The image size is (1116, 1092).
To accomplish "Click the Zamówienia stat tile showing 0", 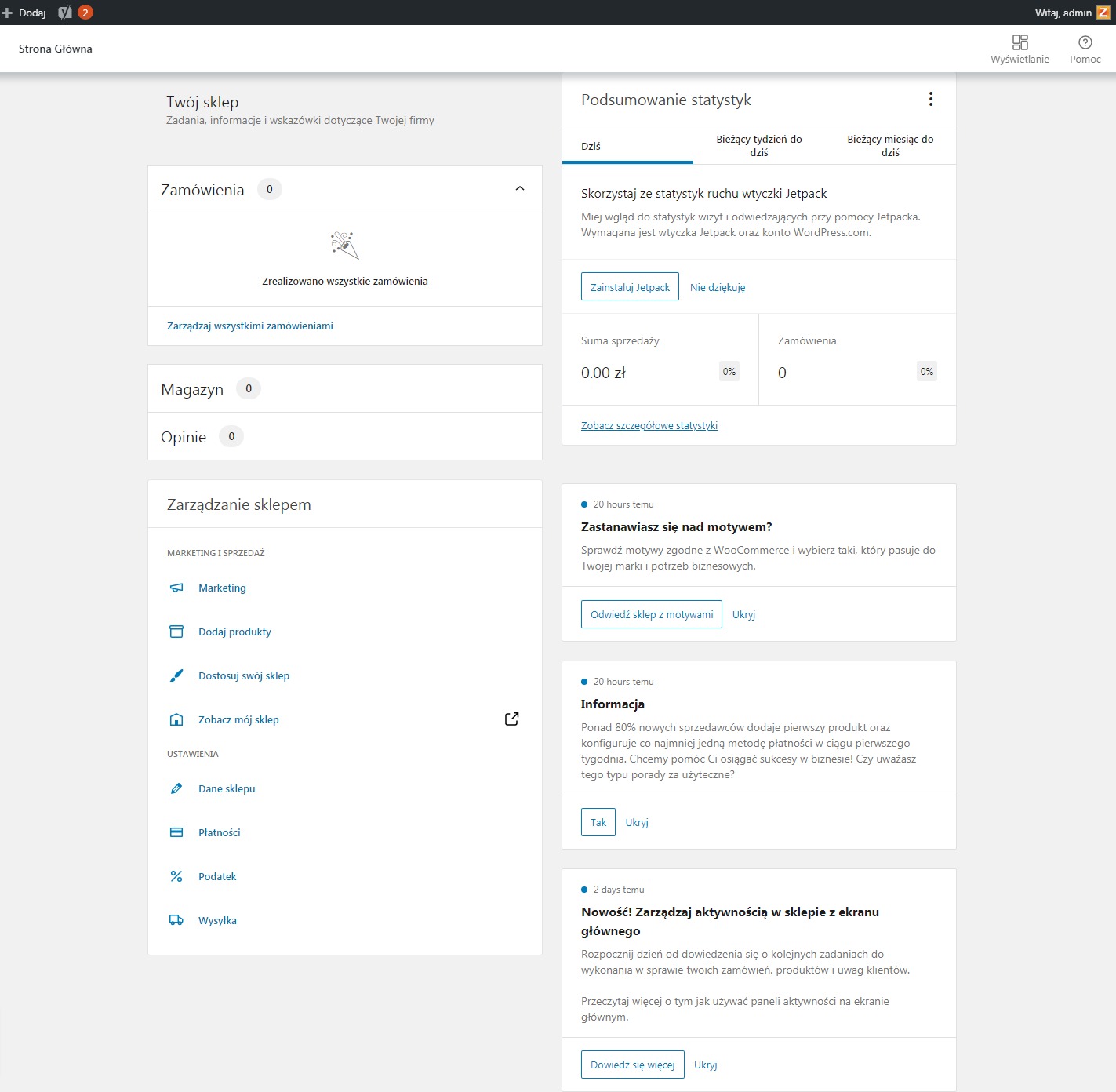I will click(x=857, y=359).
